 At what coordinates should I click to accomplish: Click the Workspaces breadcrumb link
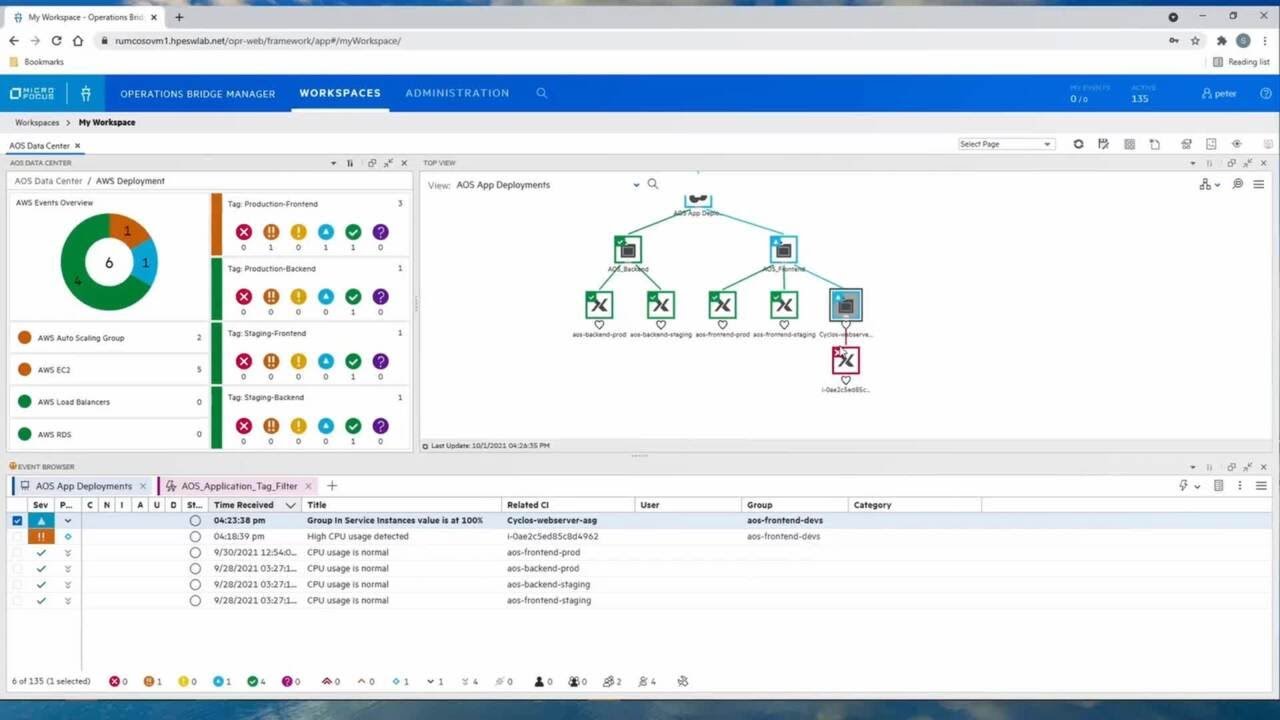(x=37, y=122)
